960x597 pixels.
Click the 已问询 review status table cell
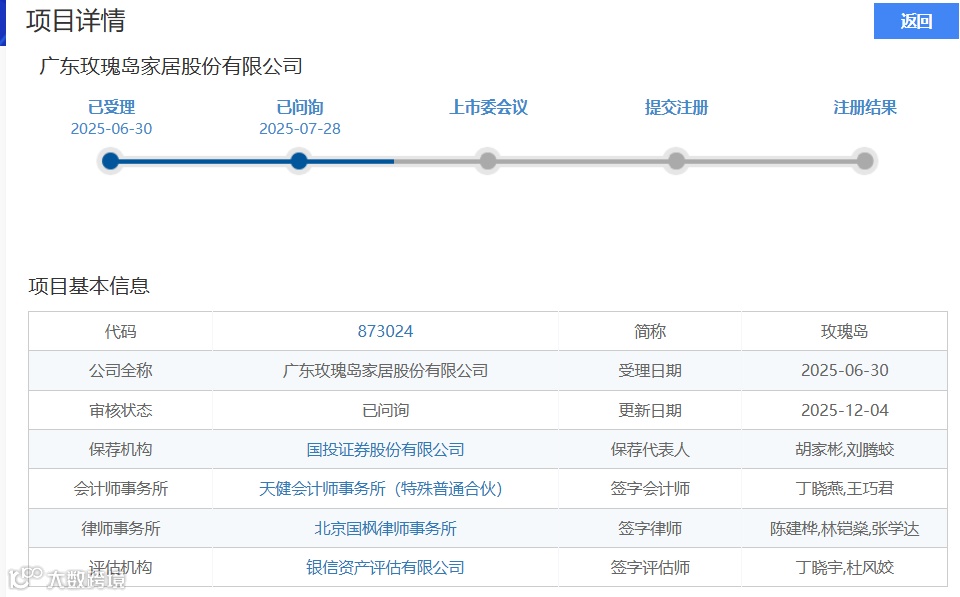coord(385,410)
